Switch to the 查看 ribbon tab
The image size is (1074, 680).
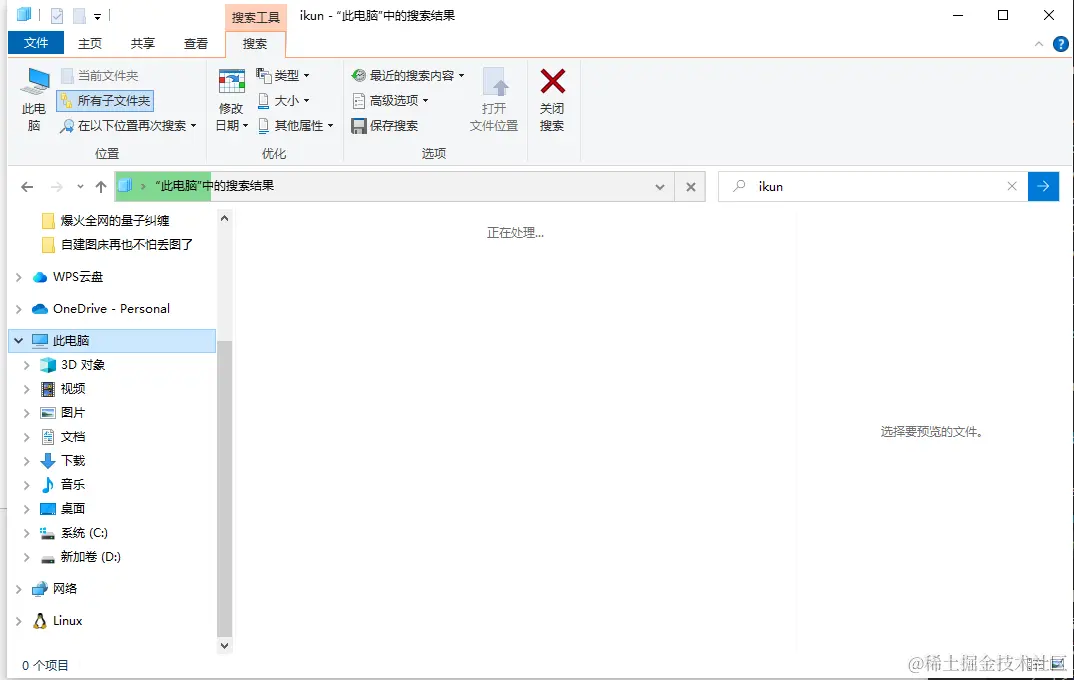coord(196,43)
